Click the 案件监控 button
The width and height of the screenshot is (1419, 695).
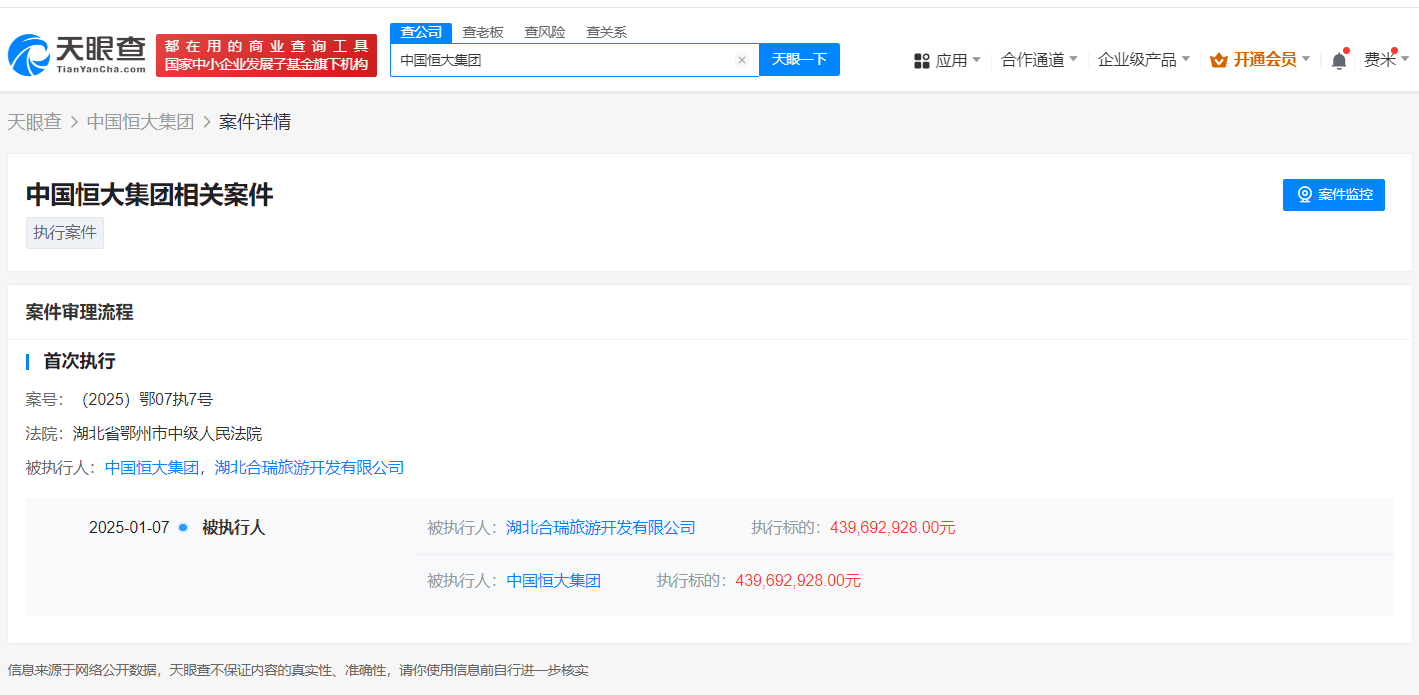1334,195
